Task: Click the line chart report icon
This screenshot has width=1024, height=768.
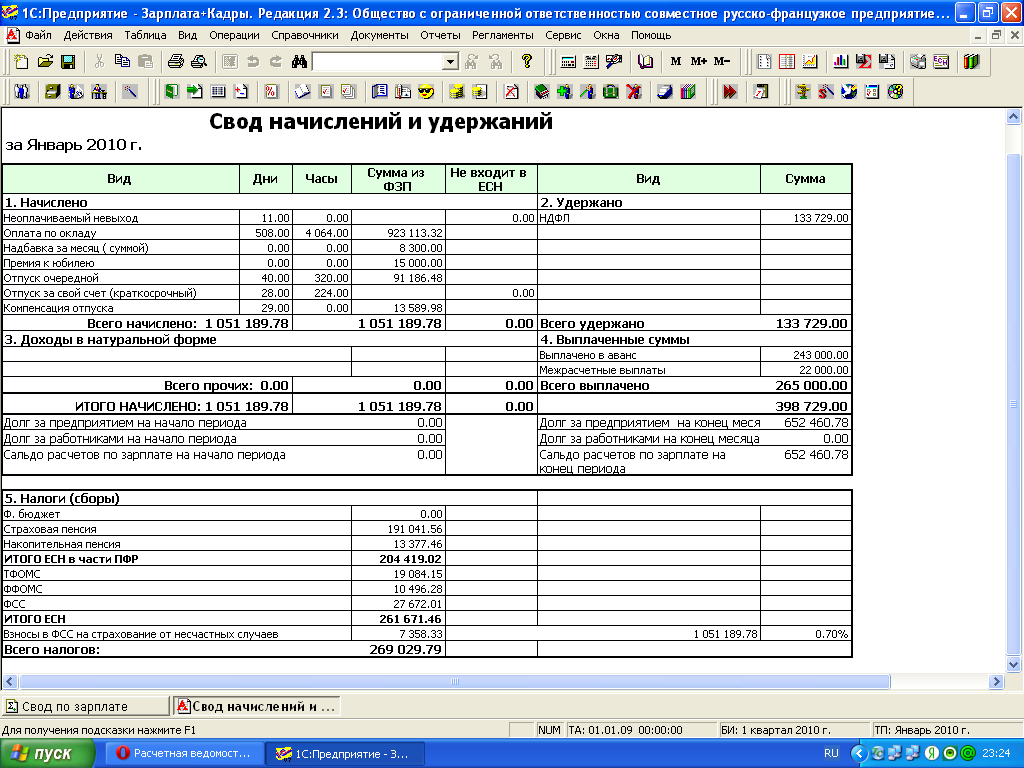Action: tap(810, 61)
